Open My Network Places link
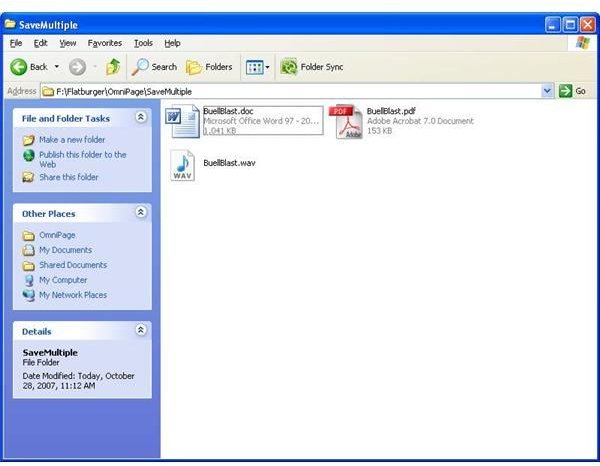The width and height of the screenshot is (600, 466). pyautogui.click(x=73, y=295)
